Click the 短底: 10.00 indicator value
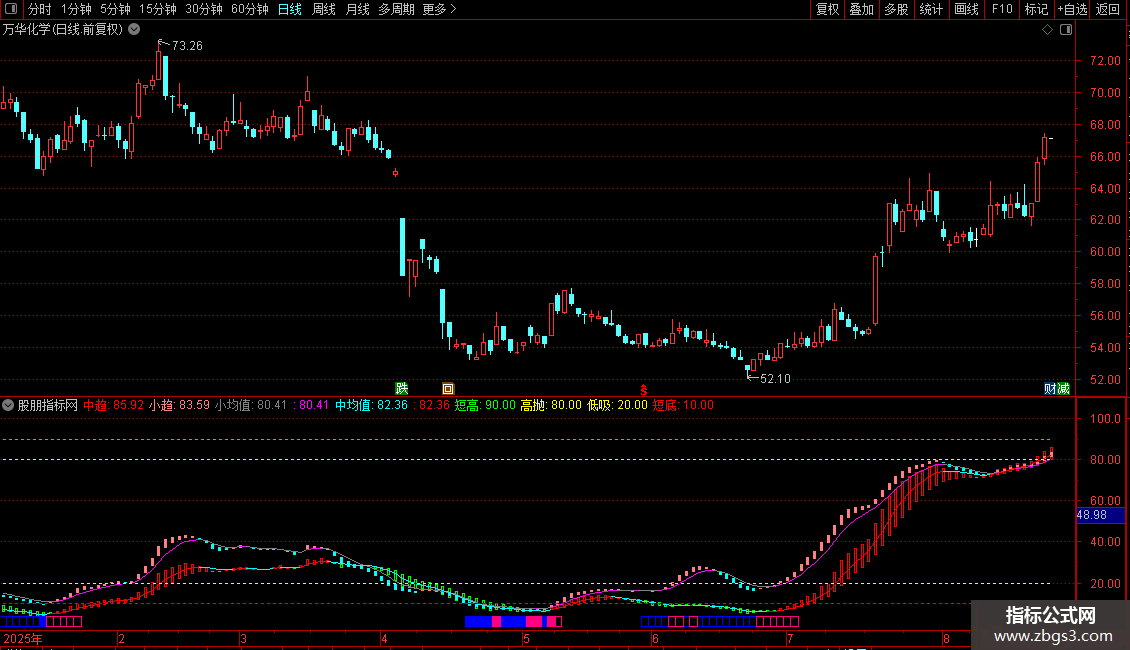 point(683,405)
